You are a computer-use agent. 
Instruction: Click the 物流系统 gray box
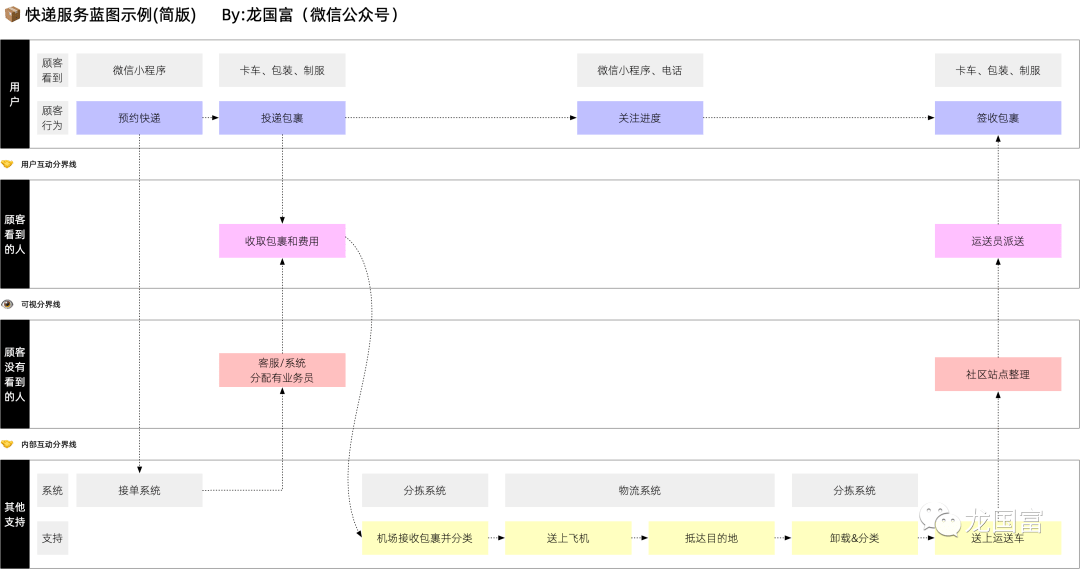coord(640,490)
